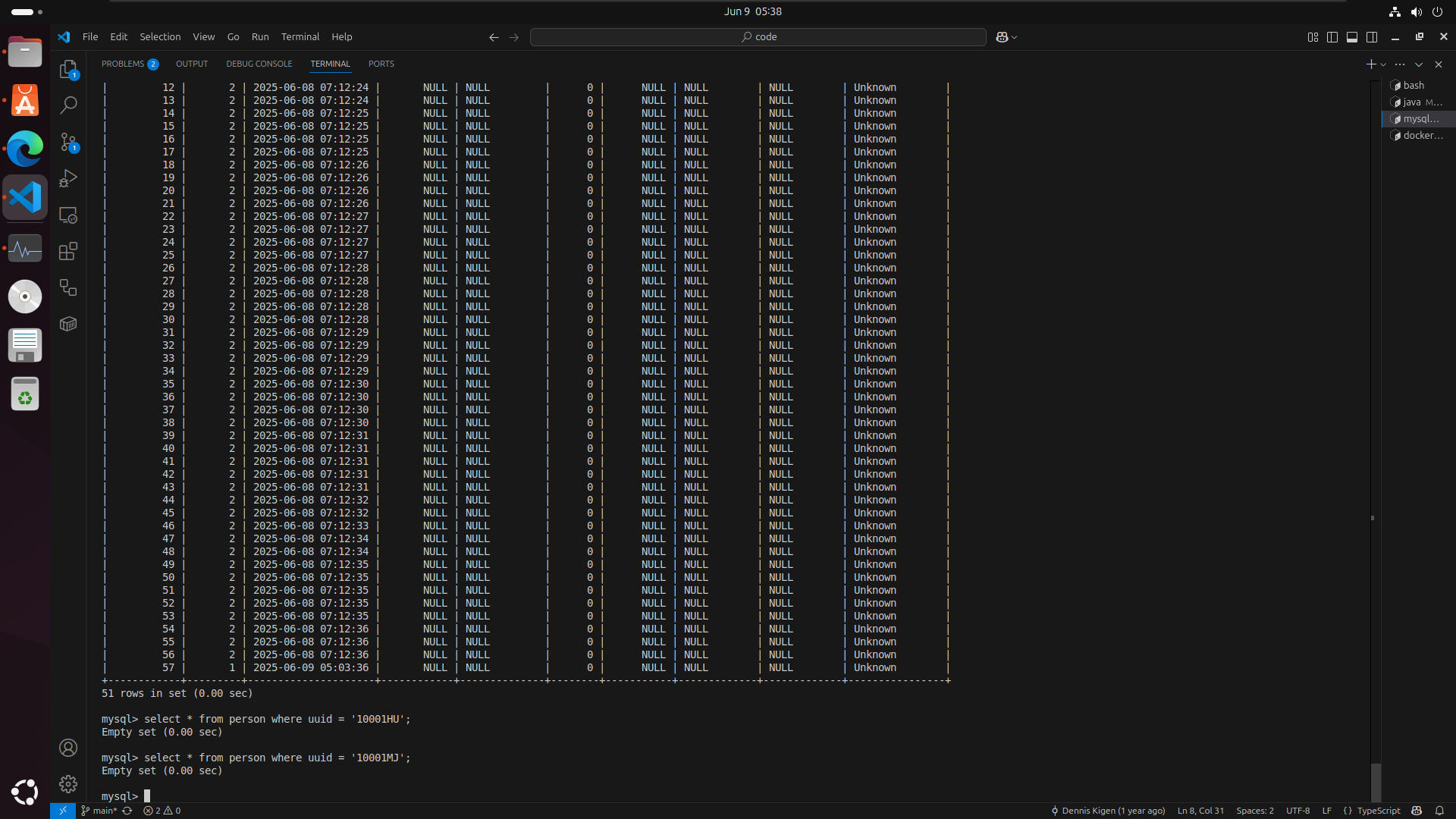Open Files app in Ubuntu dock
This screenshot has height=819, width=1456.
tap(25, 52)
